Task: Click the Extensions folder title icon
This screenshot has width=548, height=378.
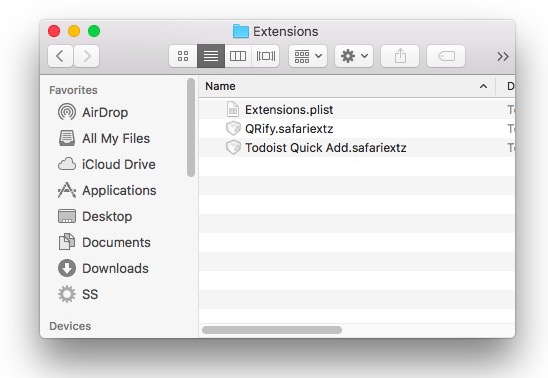Action: (x=240, y=31)
